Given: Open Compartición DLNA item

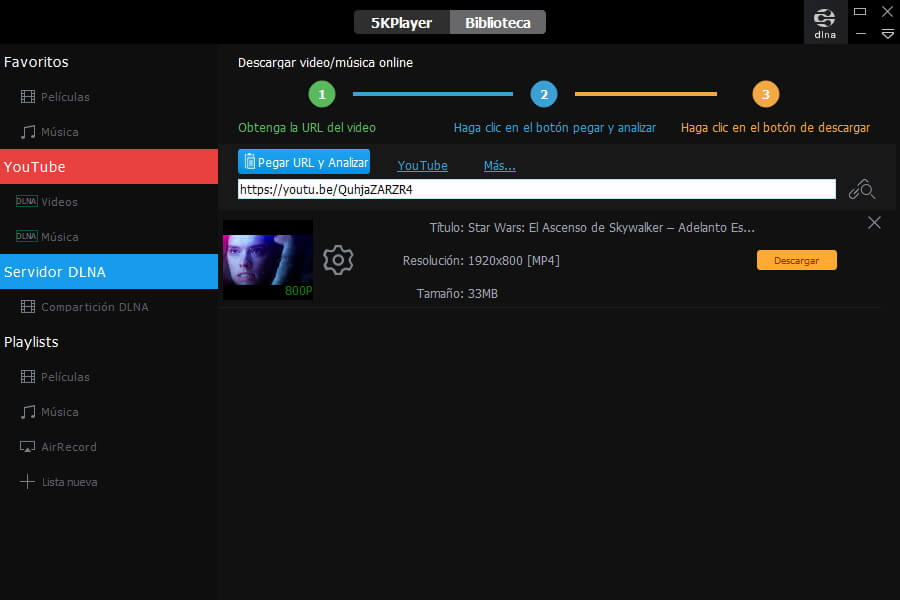Looking at the screenshot, I should click(x=95, y=307).
